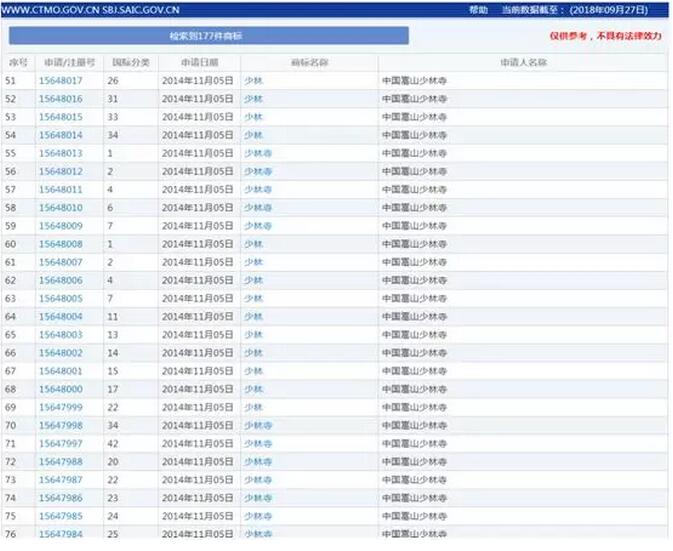Open application number 15648000 link

(61, 389)
